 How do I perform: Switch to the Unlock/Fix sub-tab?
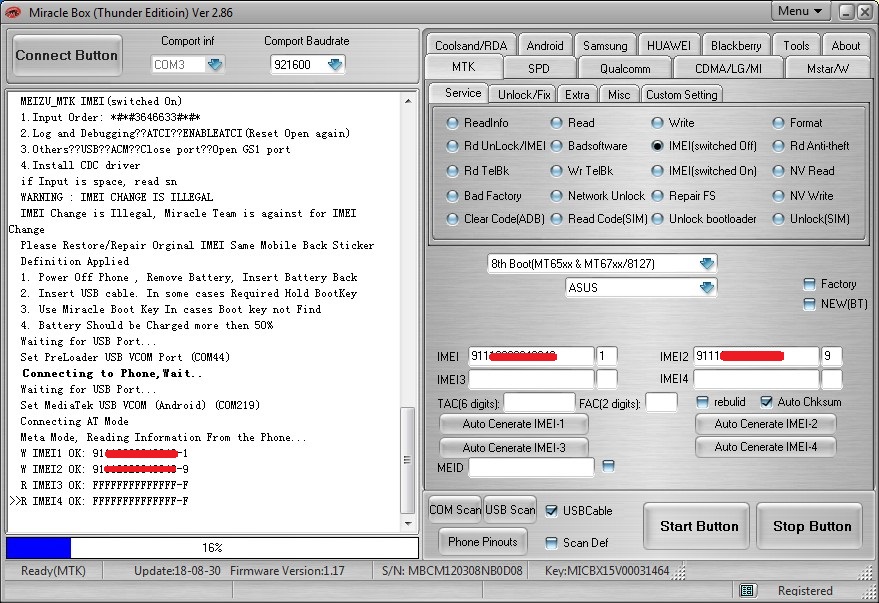pos(524,95)
